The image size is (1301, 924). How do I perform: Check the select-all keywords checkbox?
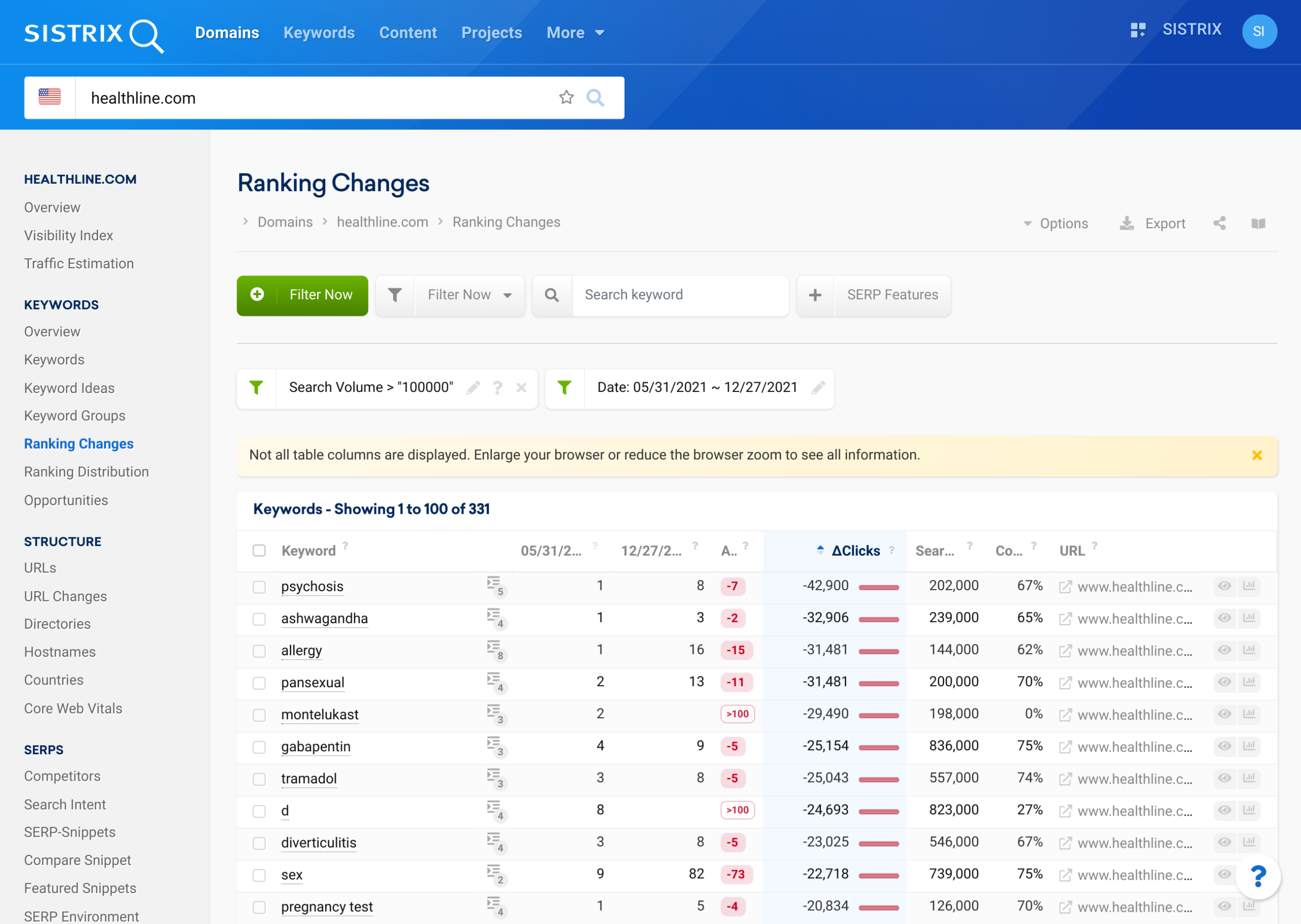[x=259, y=550]
